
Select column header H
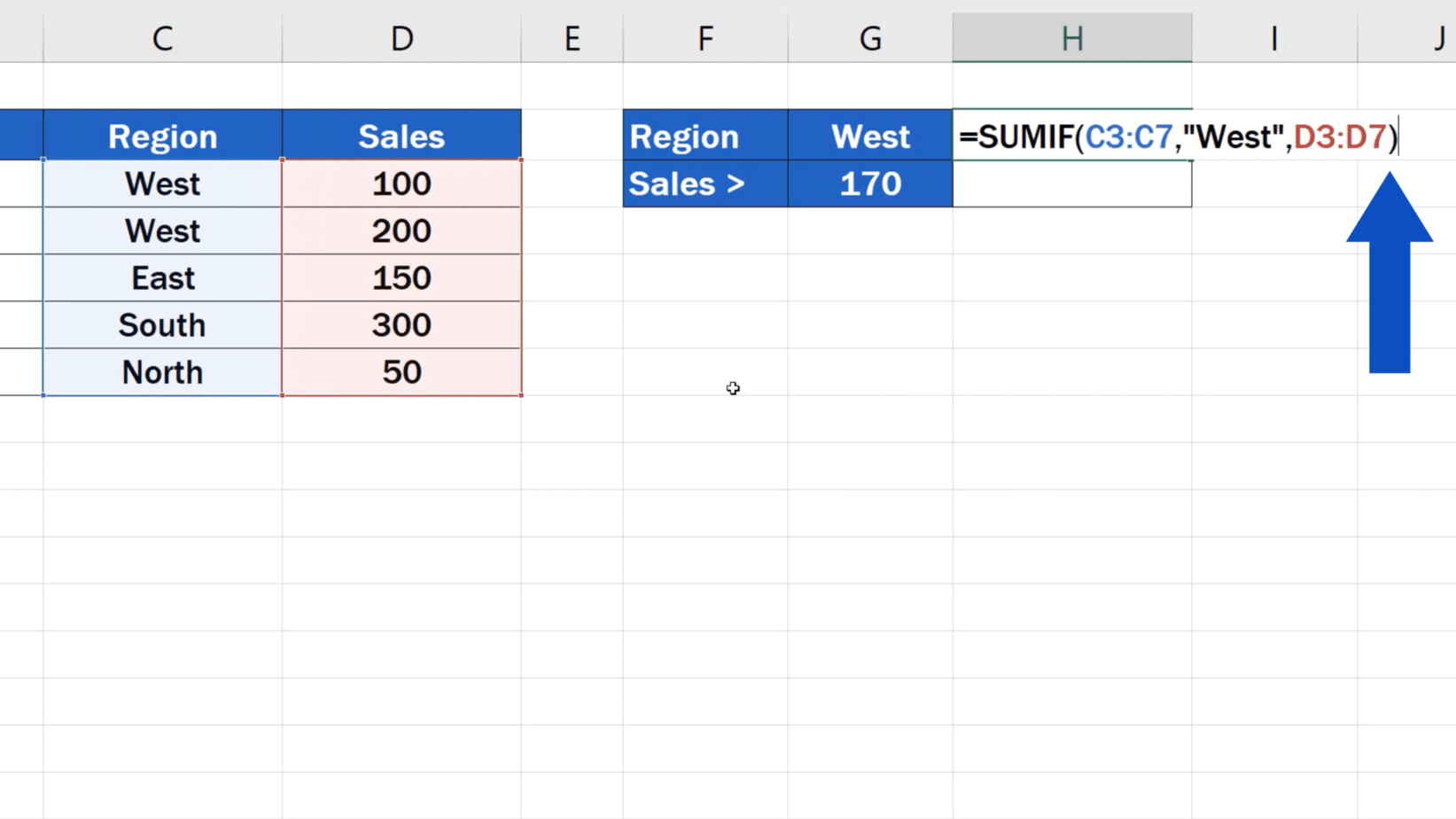[x=1072, y=37]
